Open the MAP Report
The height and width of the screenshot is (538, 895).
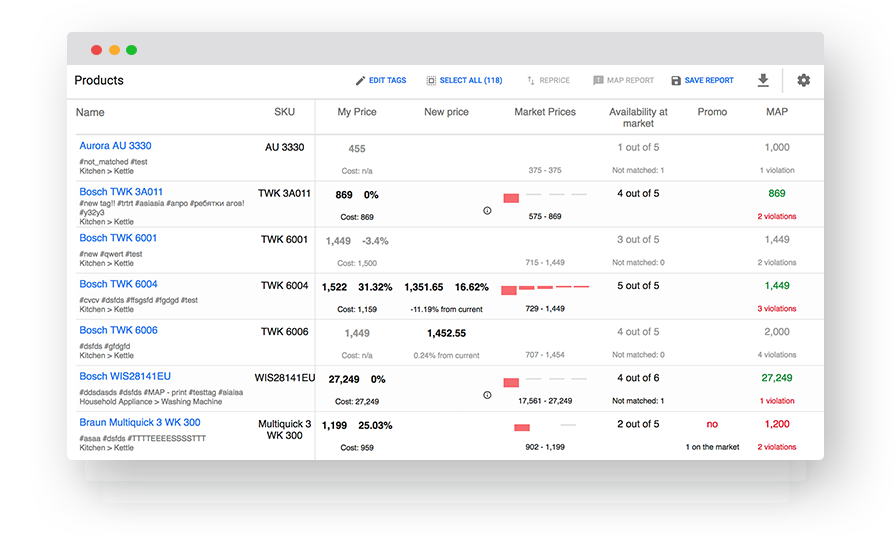point(623,80)
